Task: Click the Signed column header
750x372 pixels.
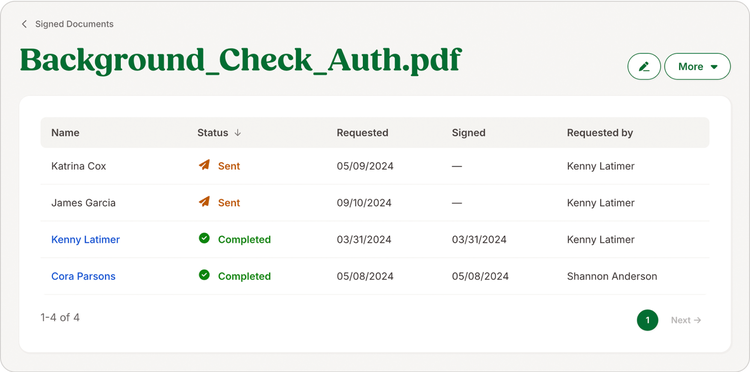Action: (x=468, y=133)
